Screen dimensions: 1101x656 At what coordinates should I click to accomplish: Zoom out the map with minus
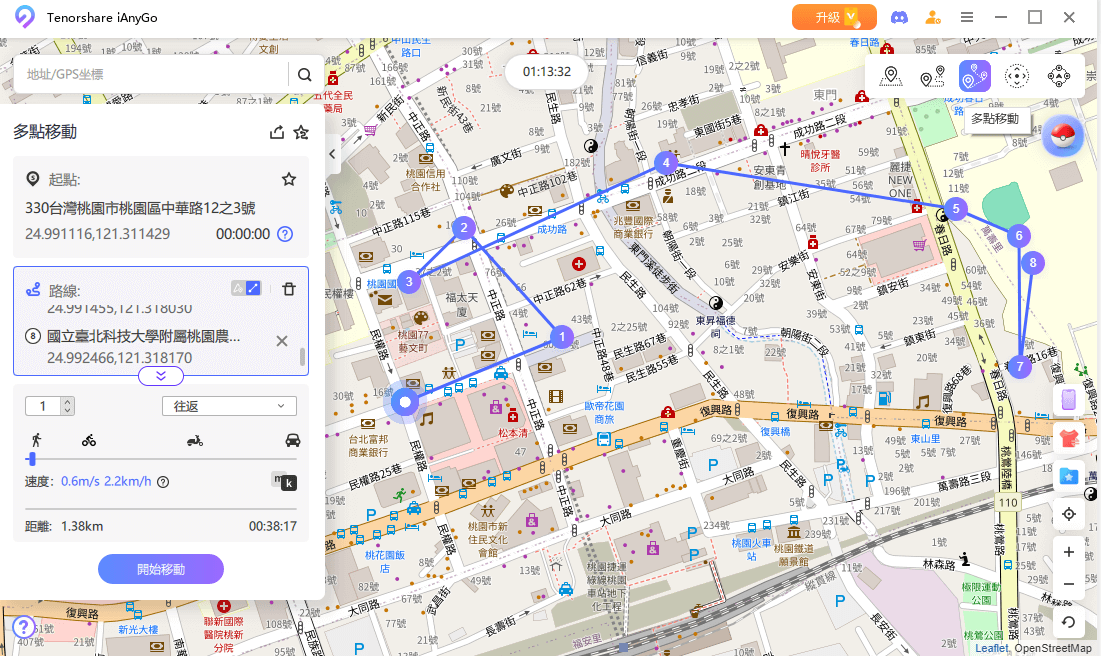click(x=1069, y=584)
